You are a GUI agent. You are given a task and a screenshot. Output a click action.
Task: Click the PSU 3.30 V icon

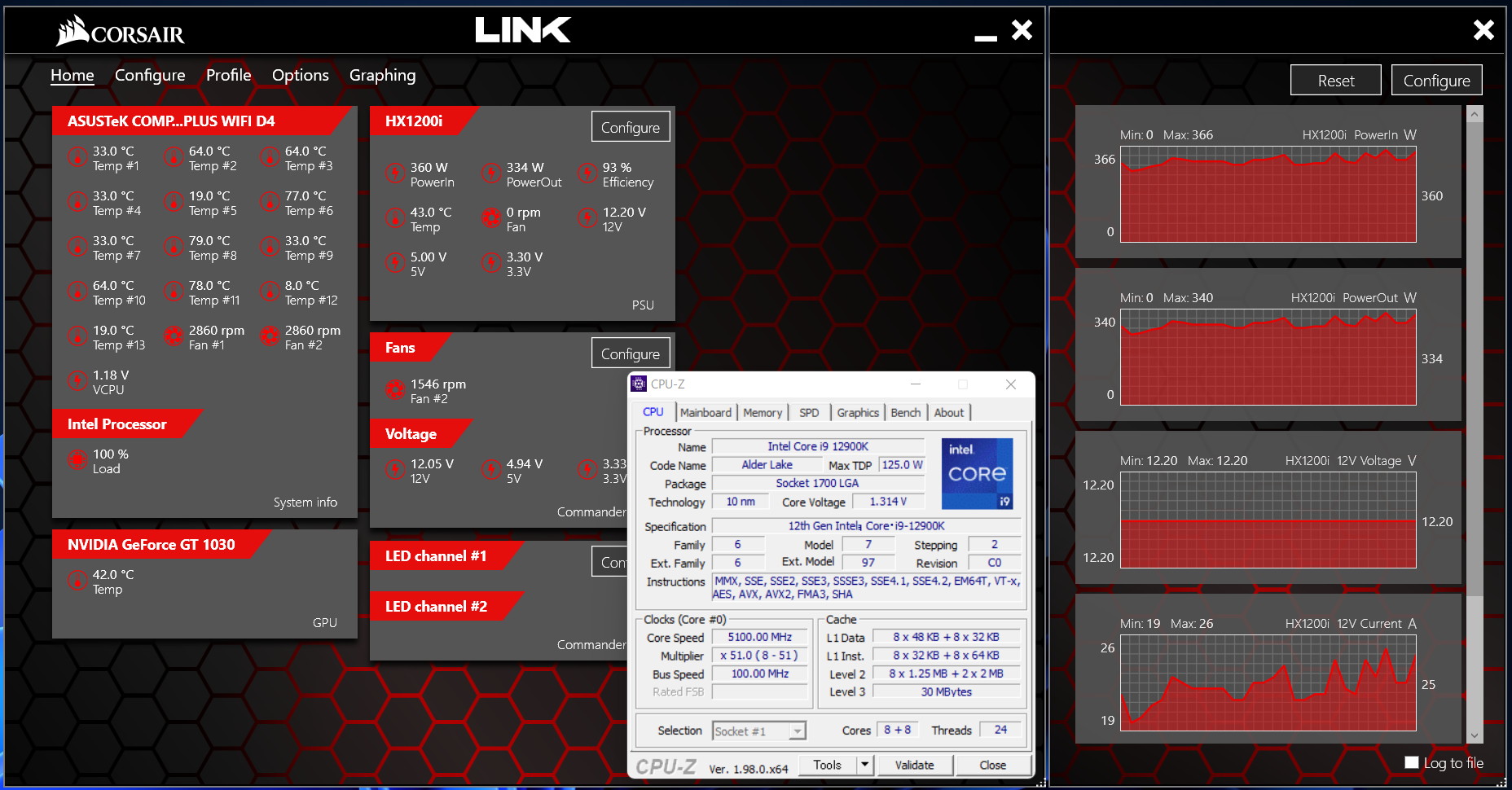pos(491,262)
